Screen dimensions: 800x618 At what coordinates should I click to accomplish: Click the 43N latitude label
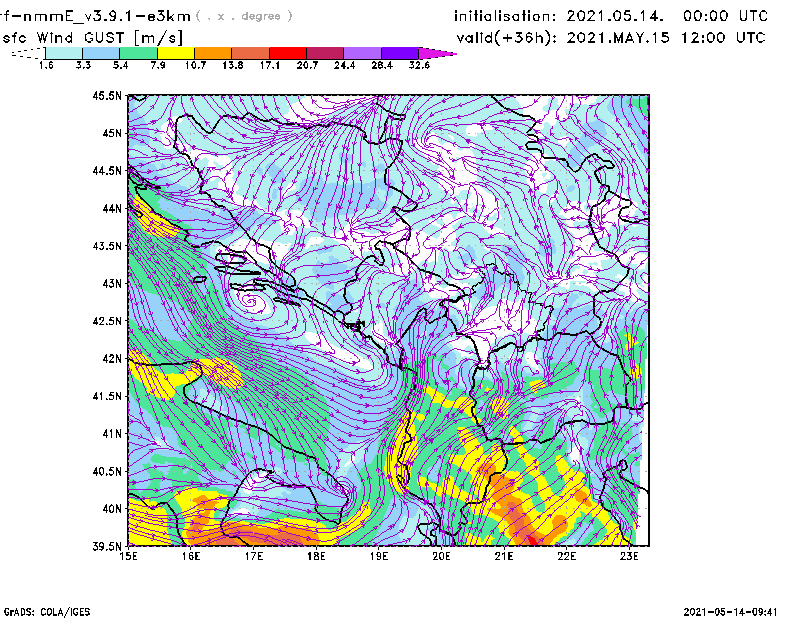(112, 283)
